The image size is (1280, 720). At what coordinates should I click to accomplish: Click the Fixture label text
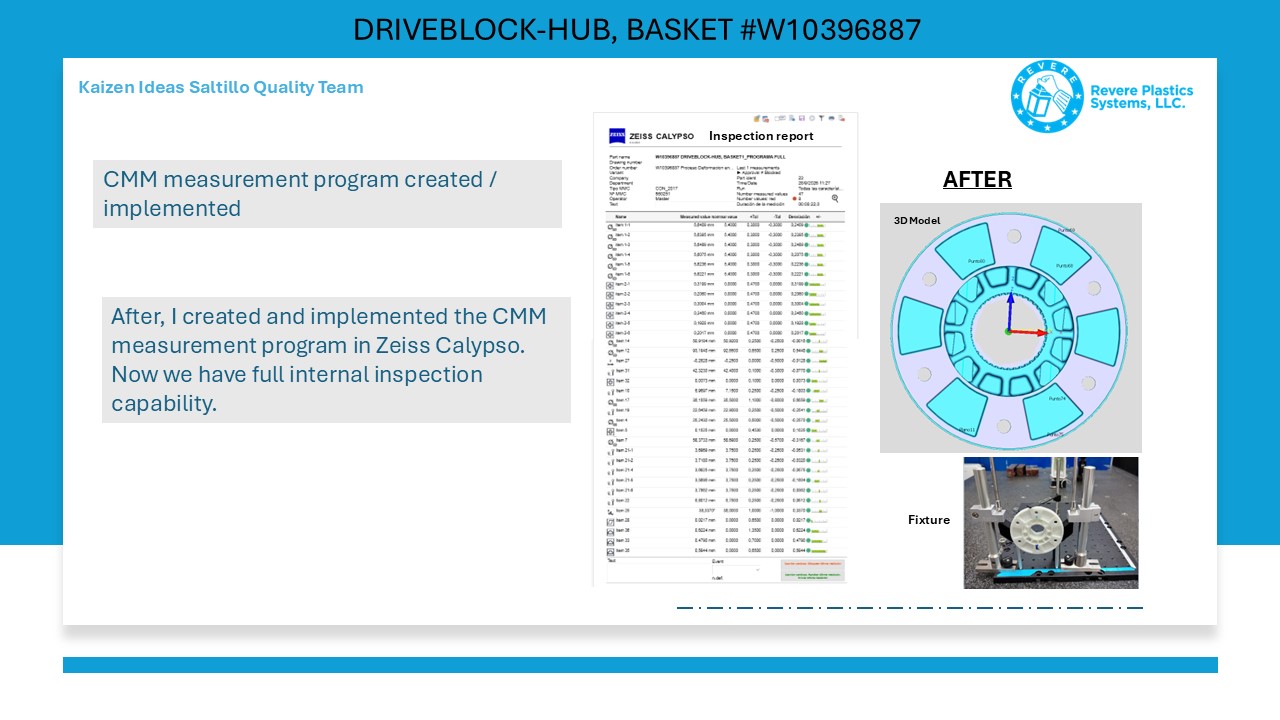(x=929, y=520)
